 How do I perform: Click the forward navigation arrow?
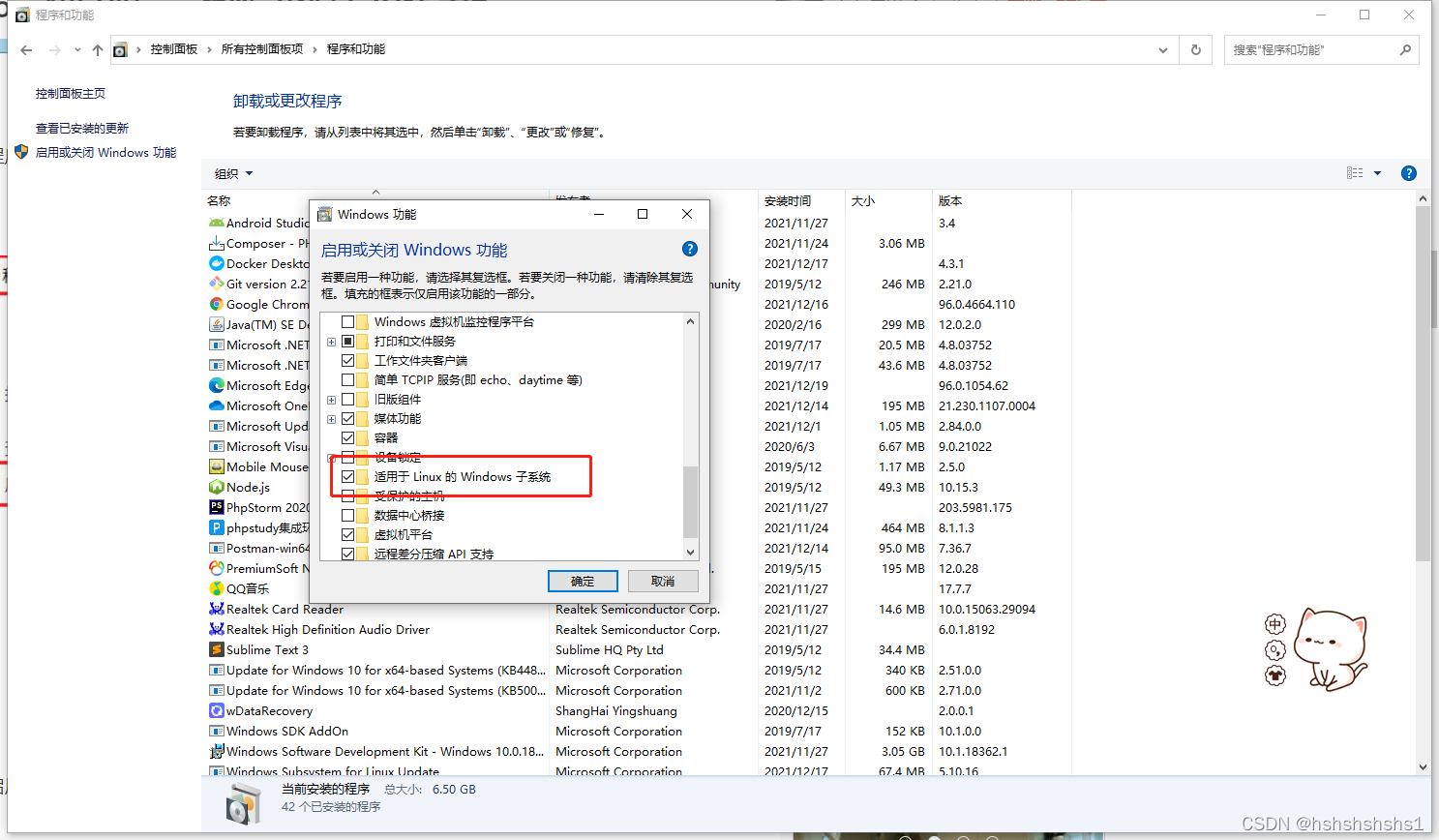(x=54, y=50)
